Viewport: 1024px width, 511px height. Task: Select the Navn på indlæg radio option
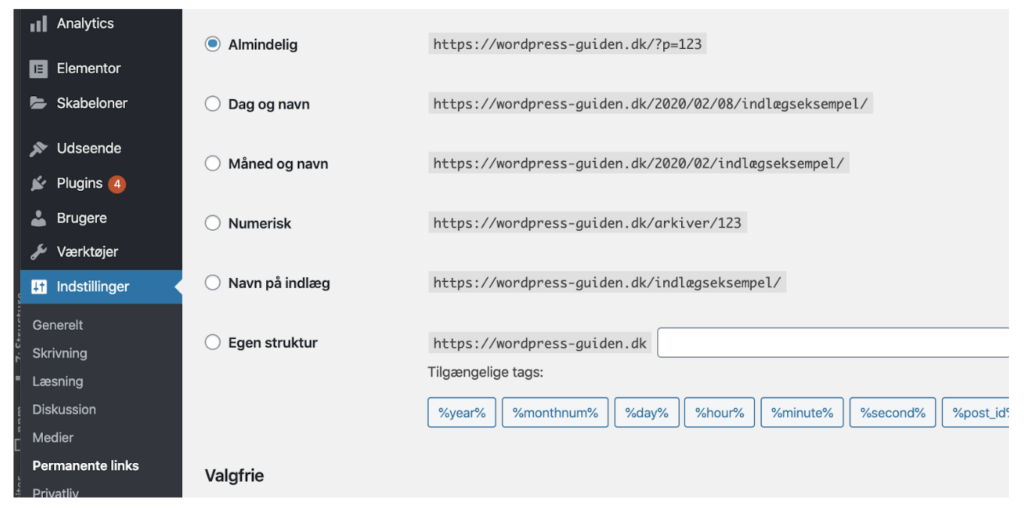pyautogui.click(x=213, y=283)
